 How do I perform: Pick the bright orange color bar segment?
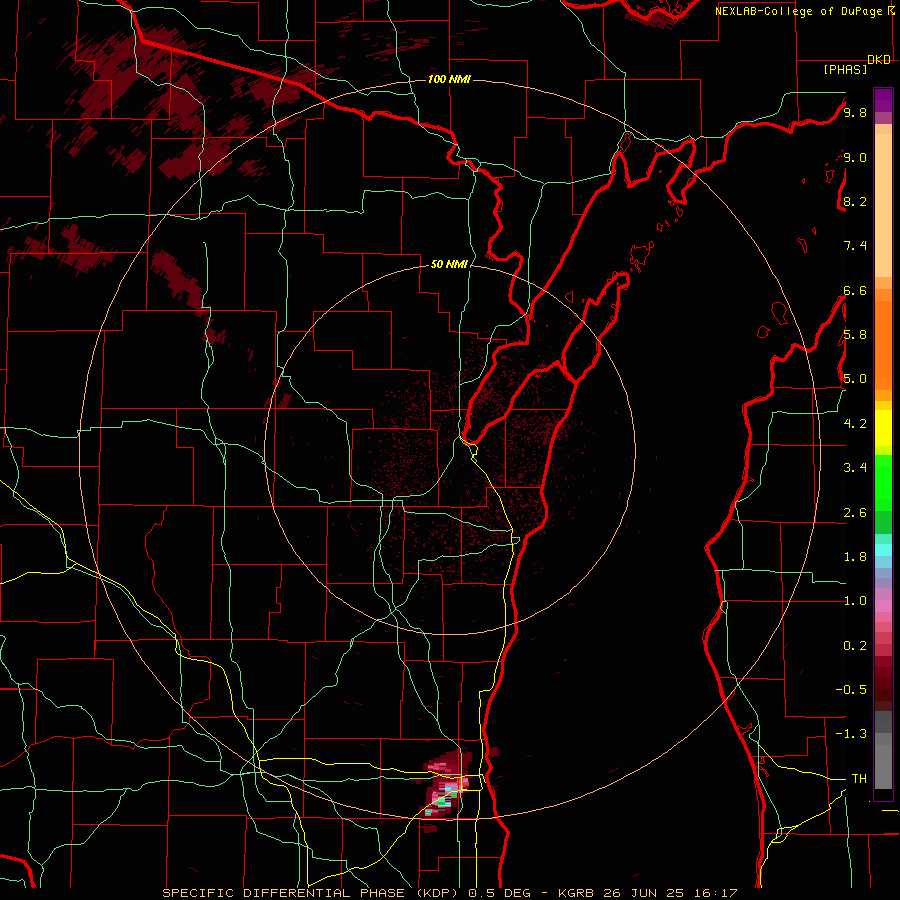(x=883, y=346)
